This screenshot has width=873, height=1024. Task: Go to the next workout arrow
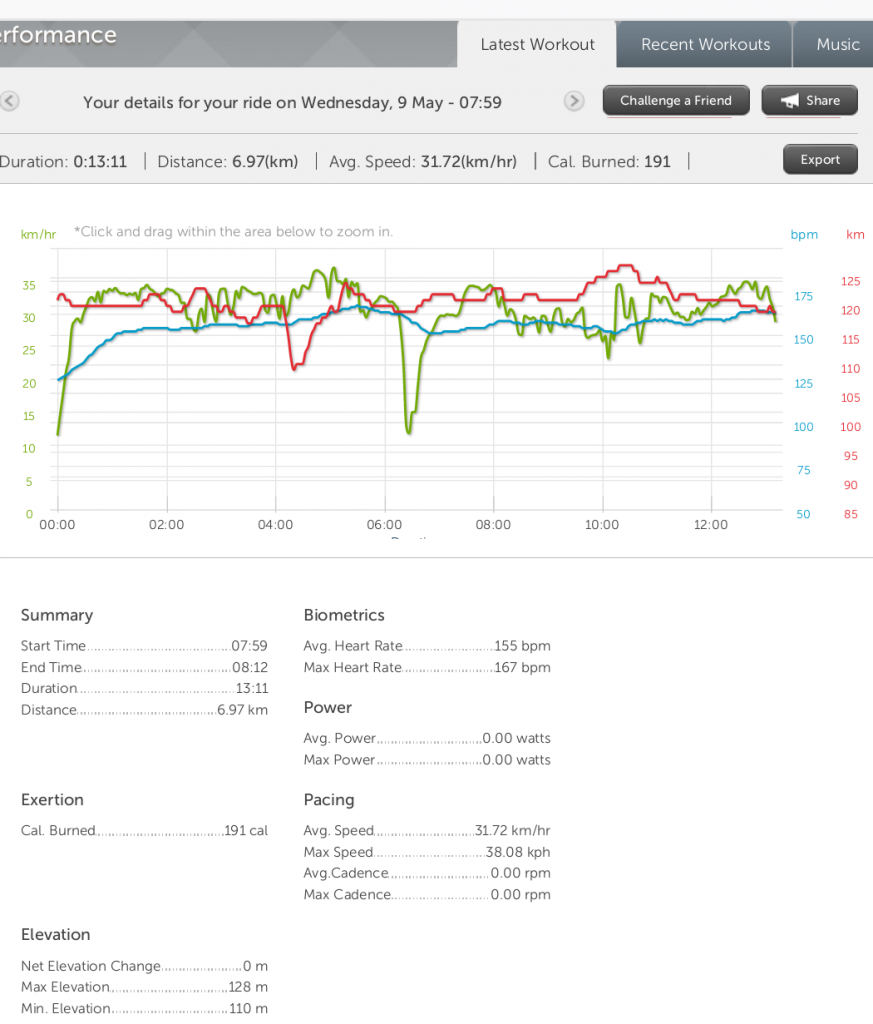coord(574,101)
